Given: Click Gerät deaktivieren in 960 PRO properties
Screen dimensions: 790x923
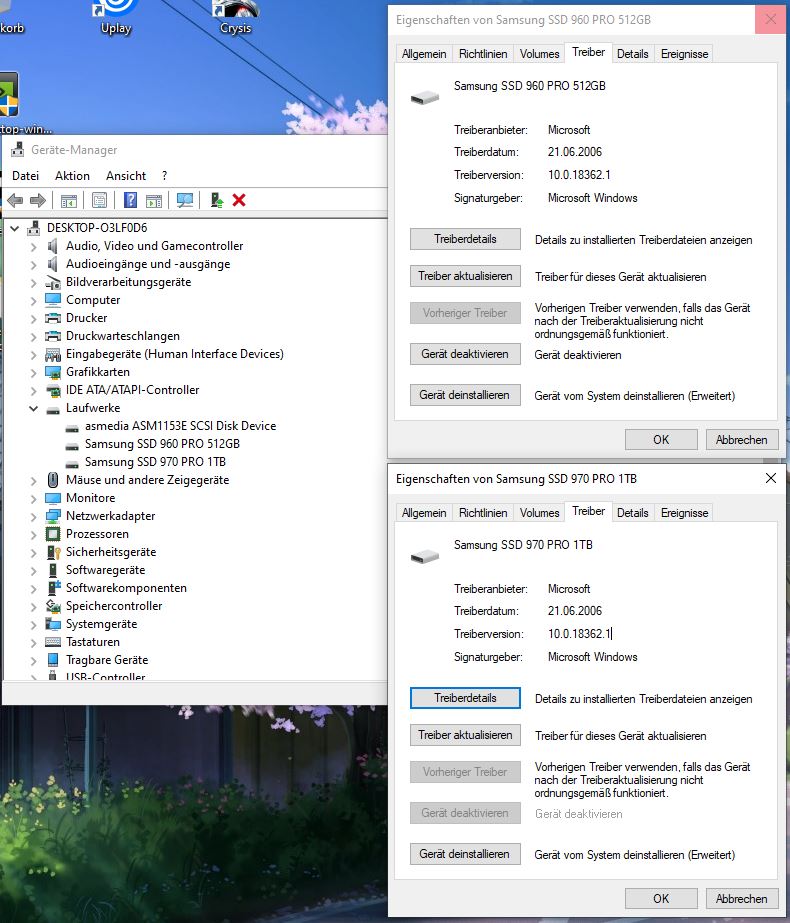Looking at the screenshot, I should [465, 354].
